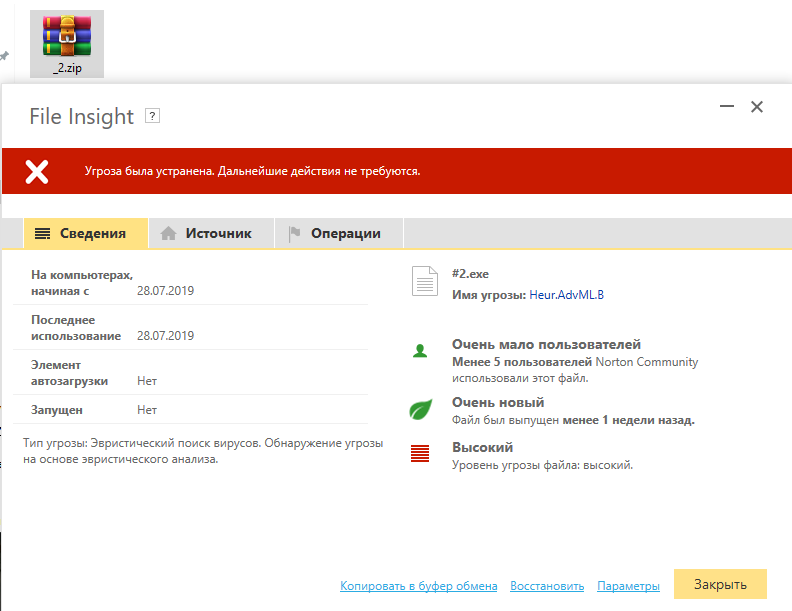
Task: Click the Угроза была устранена banner message
Action: point(253,171)
